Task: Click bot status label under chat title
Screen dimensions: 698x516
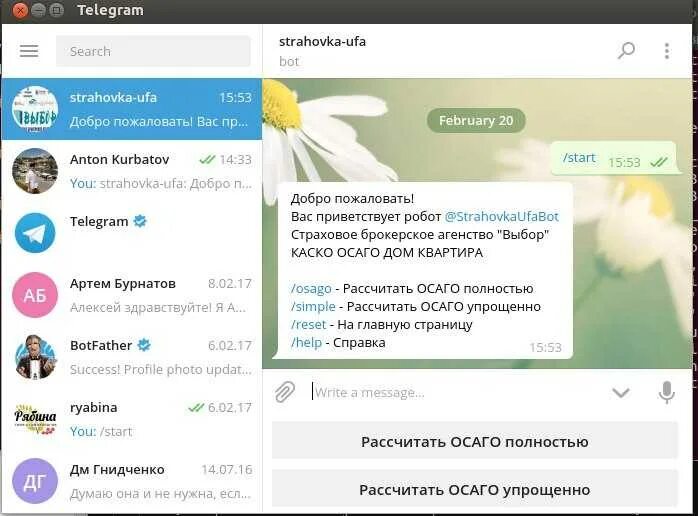Action: coord(289,61)
